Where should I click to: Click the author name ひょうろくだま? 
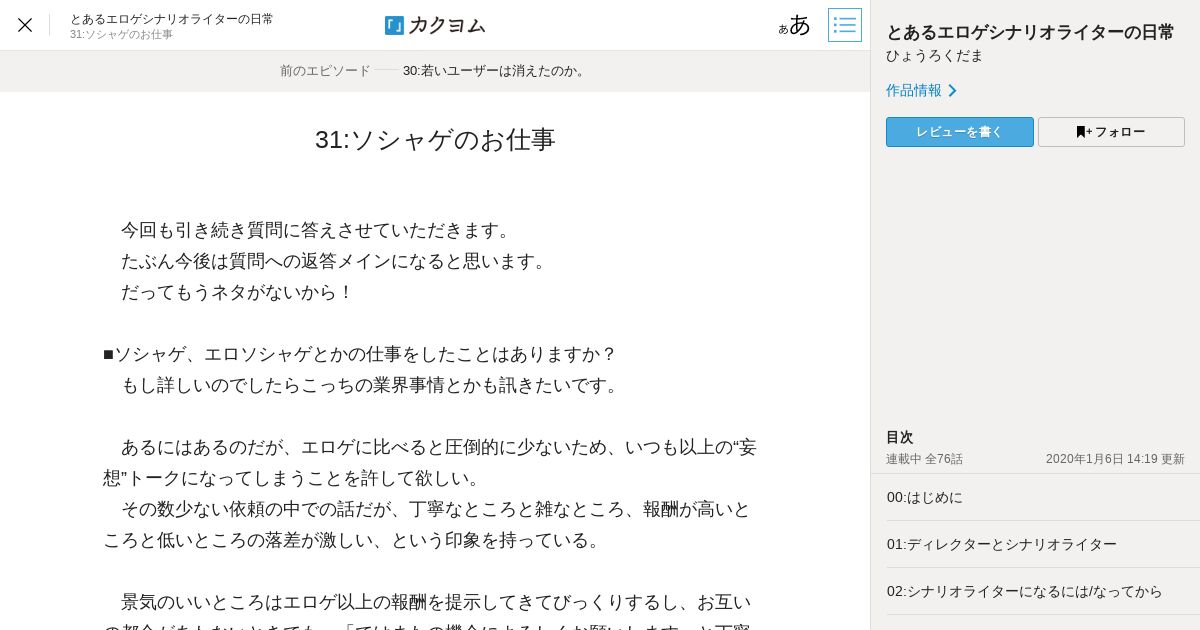(x=935, y=55)
